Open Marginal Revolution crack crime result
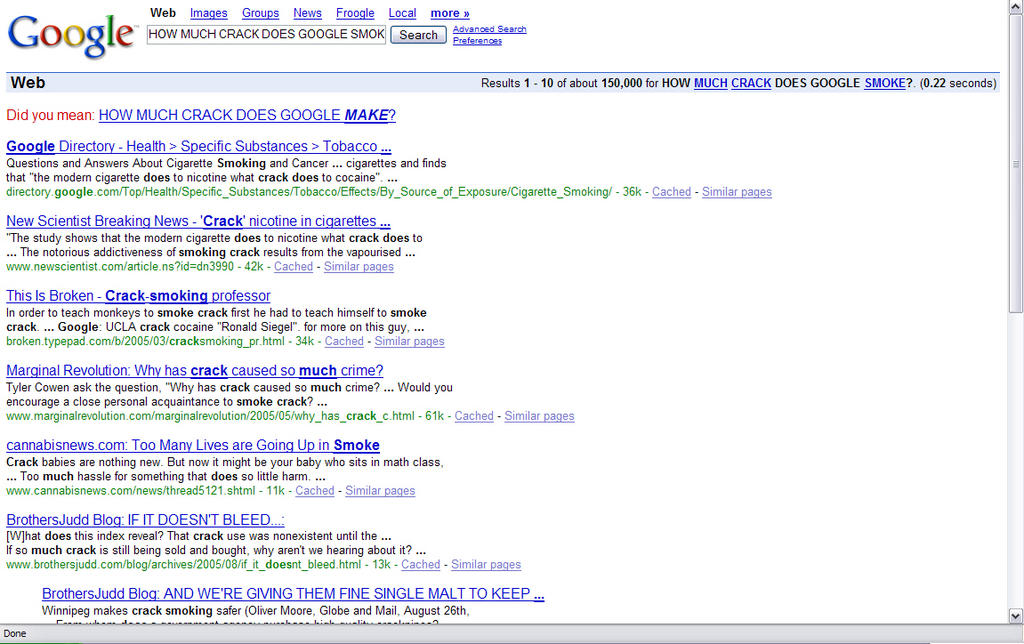1024x644 pixels. 195,370
